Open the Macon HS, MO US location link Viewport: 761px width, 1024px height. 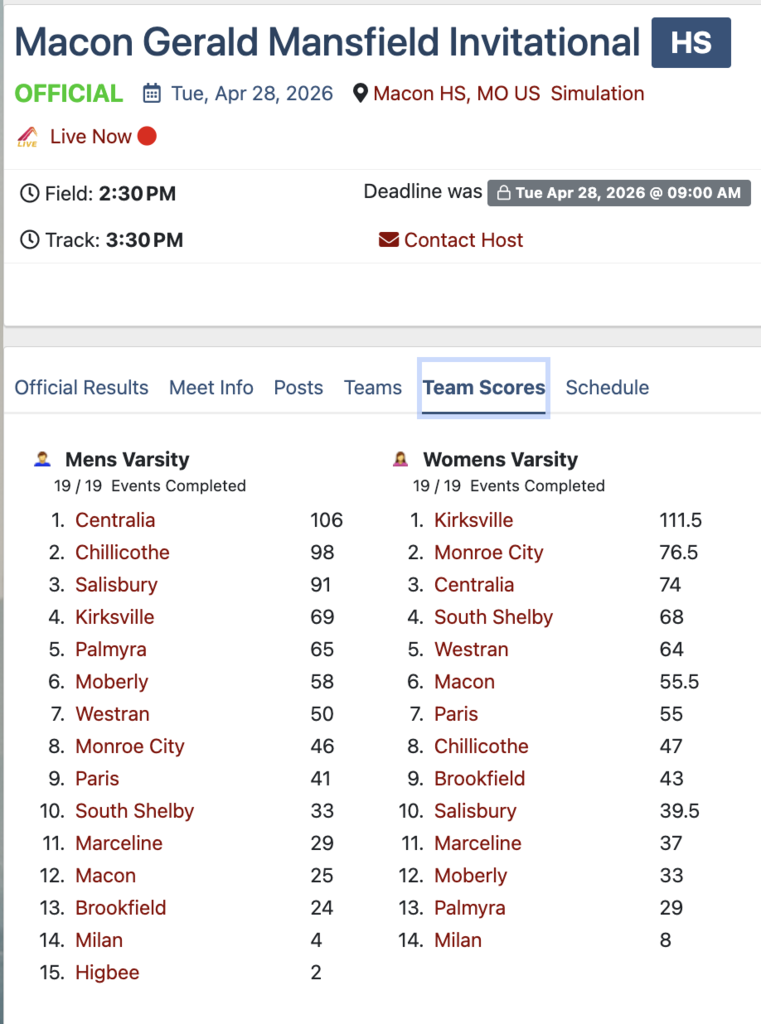click(x=456, y=94)
